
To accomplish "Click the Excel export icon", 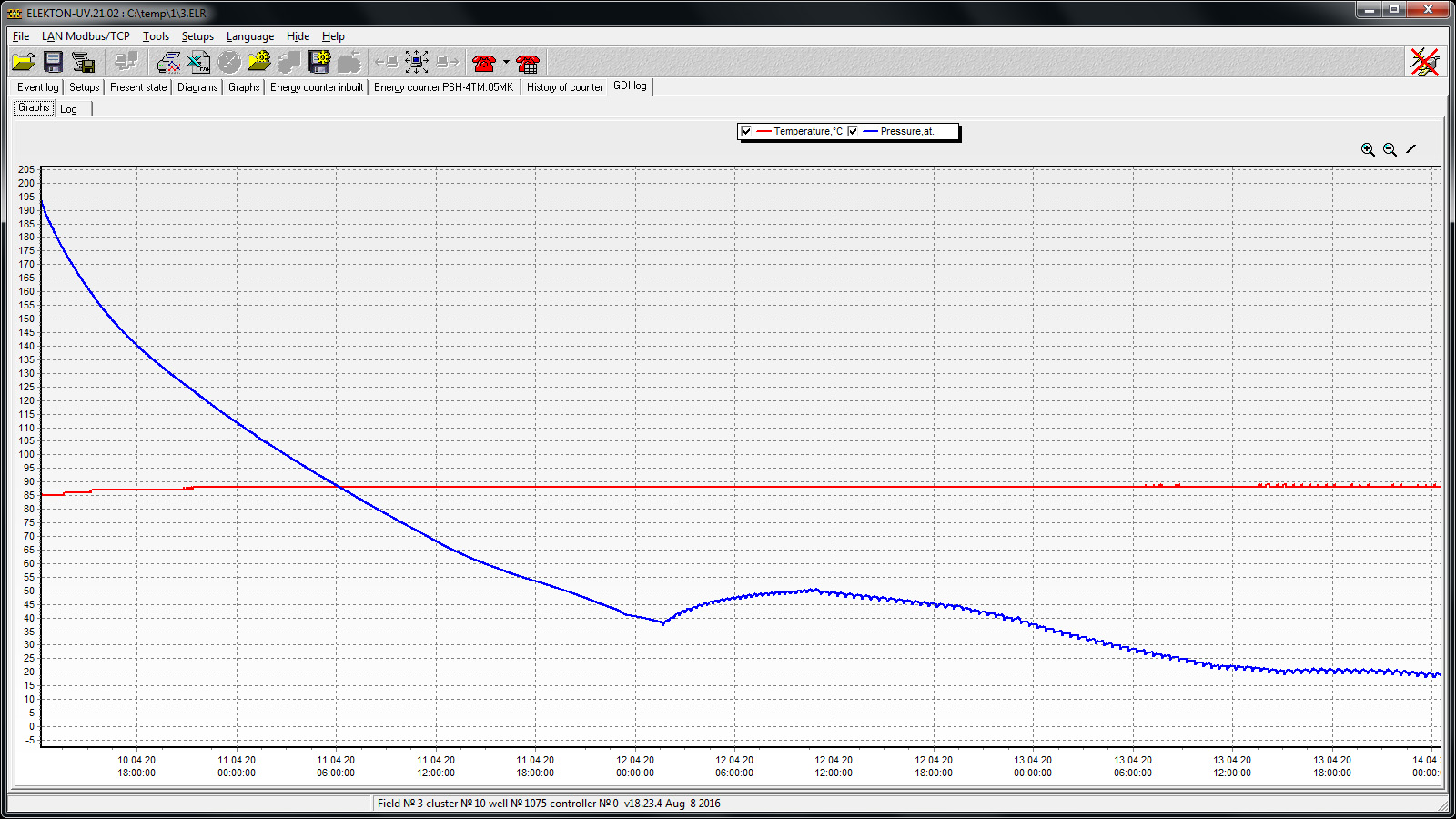I will (198, 62).
